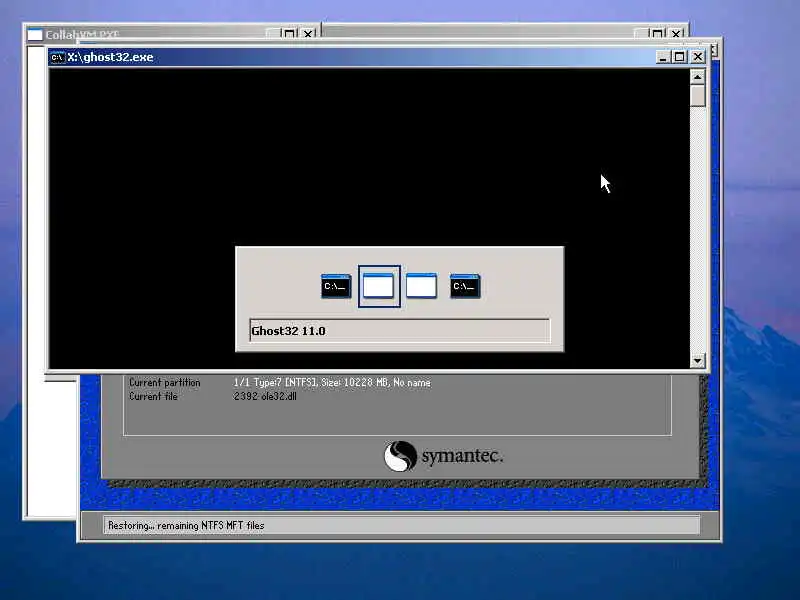Click the '2392 ole32.dll' file value
The width and height of the screenshot is (800, 600).
click(x=265, y=396)
